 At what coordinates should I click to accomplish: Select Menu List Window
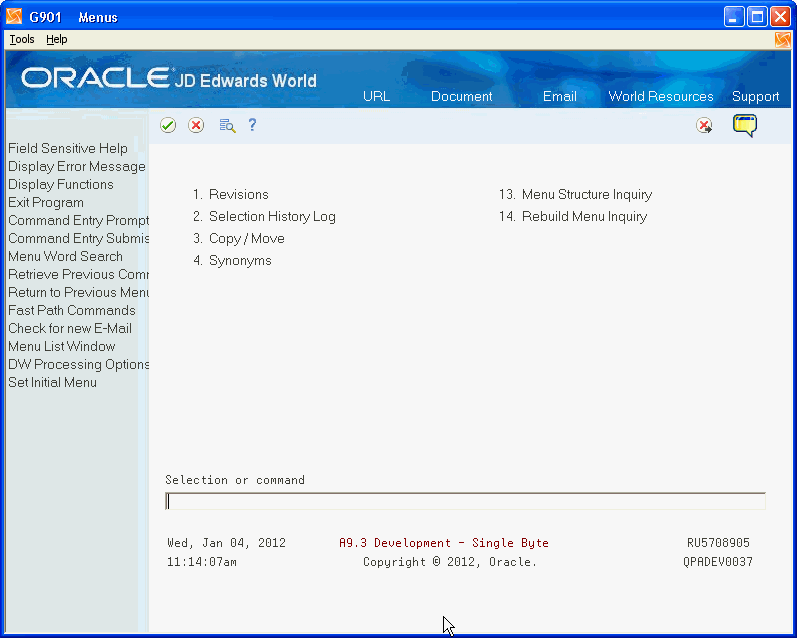62,346
